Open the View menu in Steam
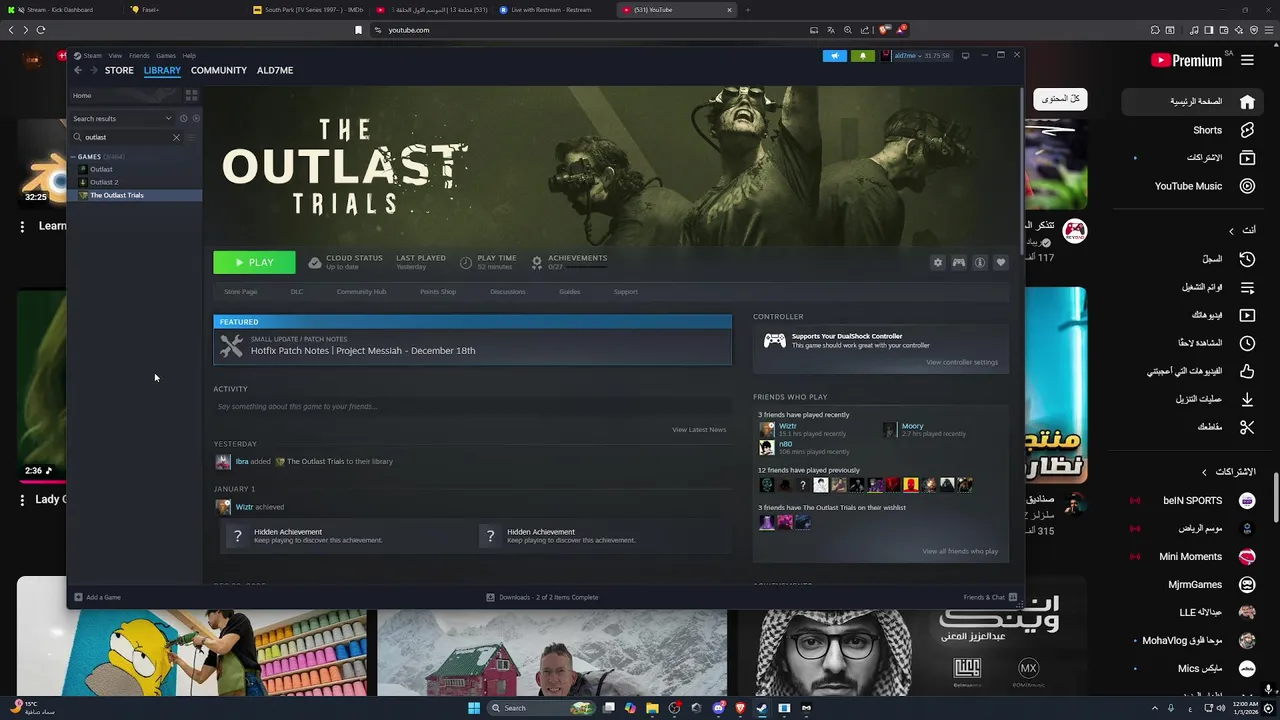This screenshot has height=720, width=1280. click(115, 56)
